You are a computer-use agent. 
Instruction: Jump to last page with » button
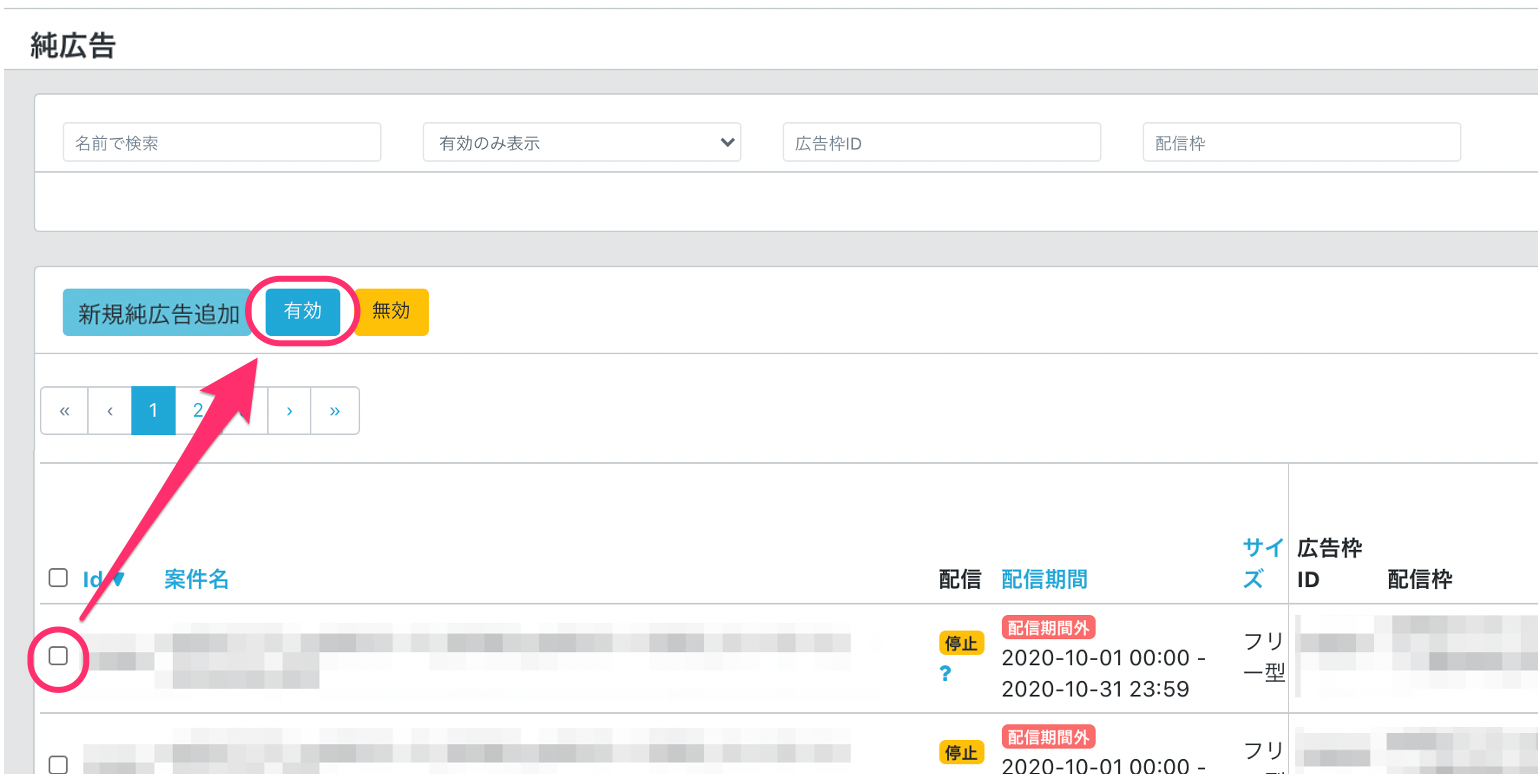click(335, 411)
